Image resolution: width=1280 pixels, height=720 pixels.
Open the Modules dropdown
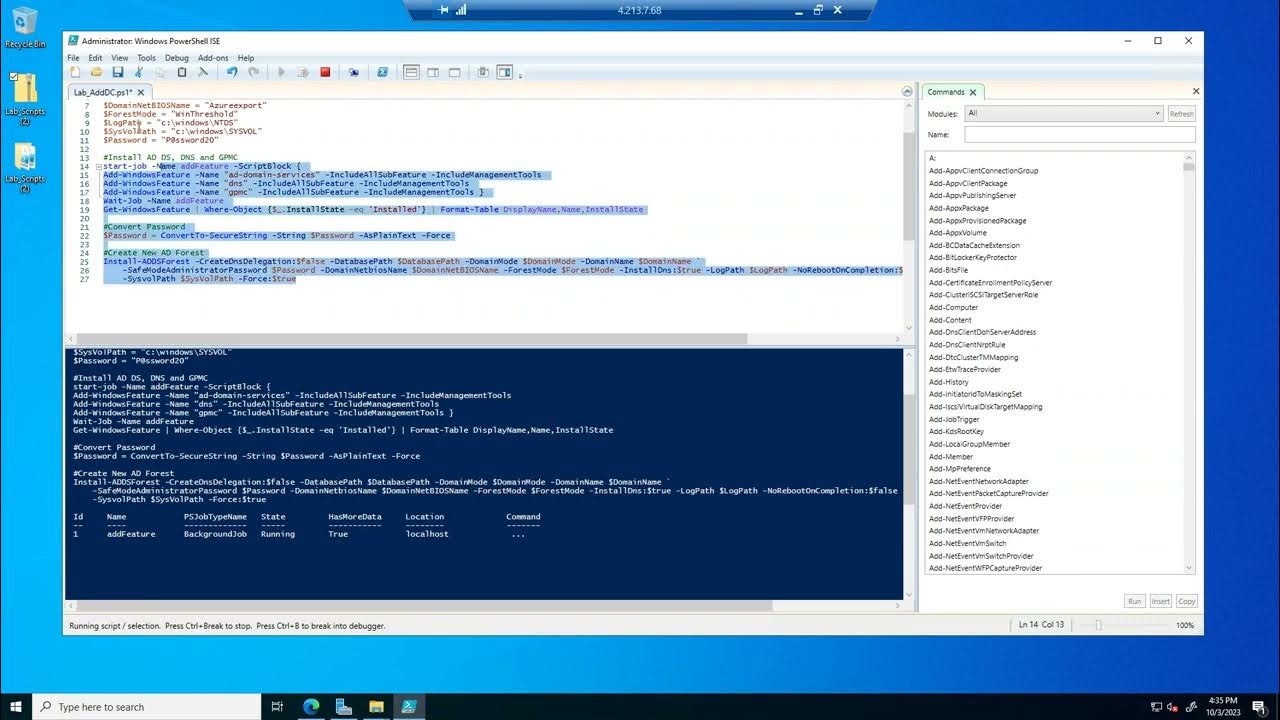point(1064,113)
